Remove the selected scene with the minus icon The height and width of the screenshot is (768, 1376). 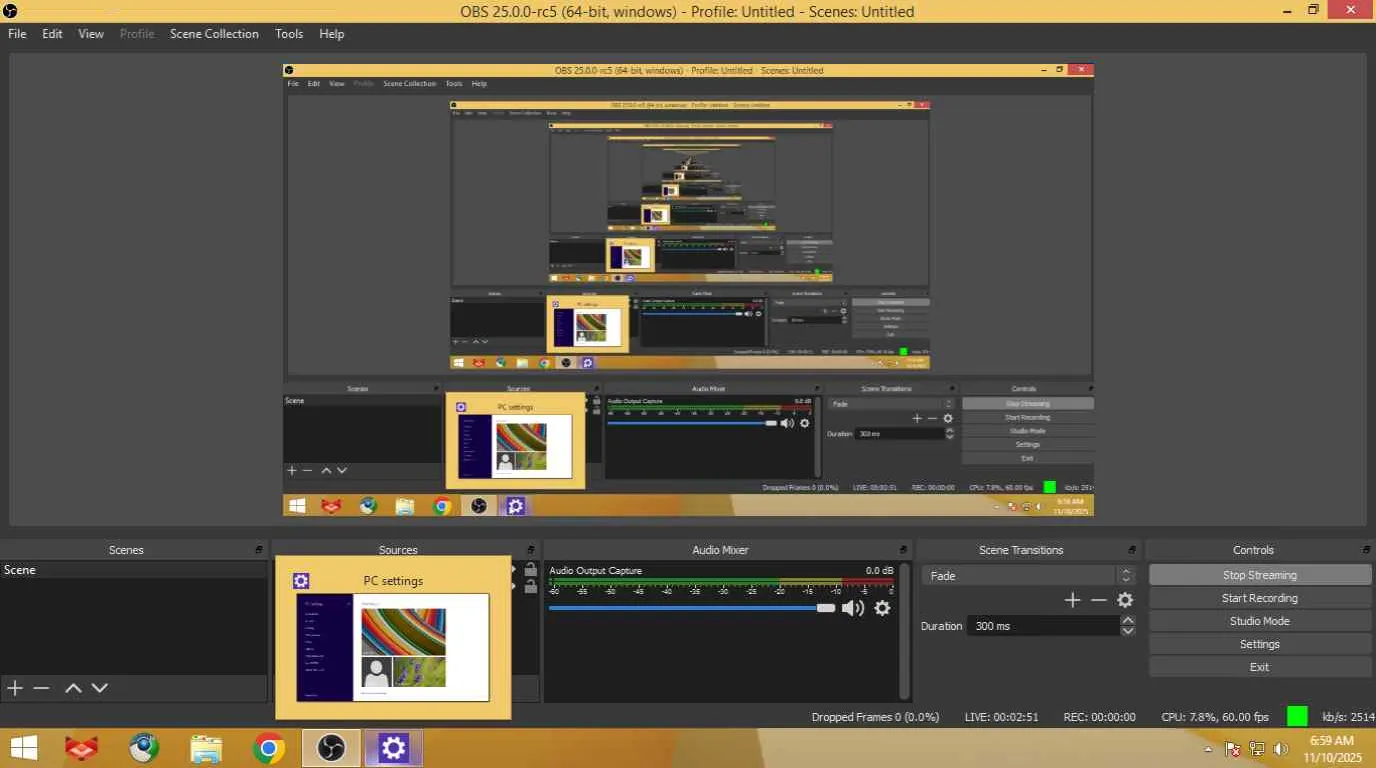coord(41,688)
